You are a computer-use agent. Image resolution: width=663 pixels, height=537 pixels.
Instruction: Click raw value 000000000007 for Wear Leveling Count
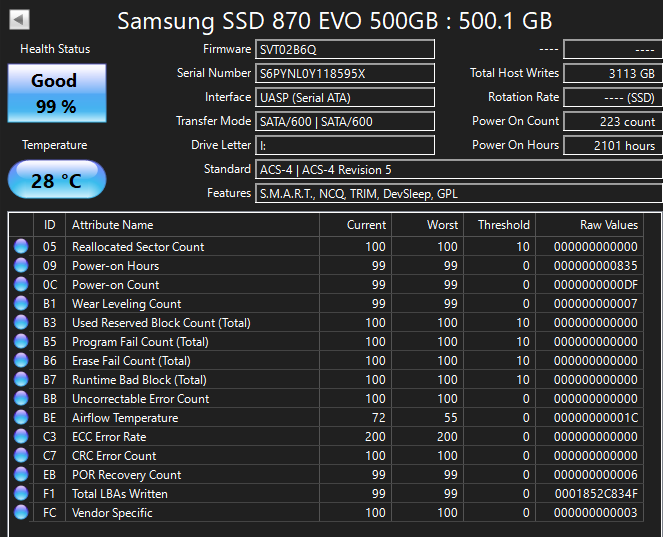(595, 304)
